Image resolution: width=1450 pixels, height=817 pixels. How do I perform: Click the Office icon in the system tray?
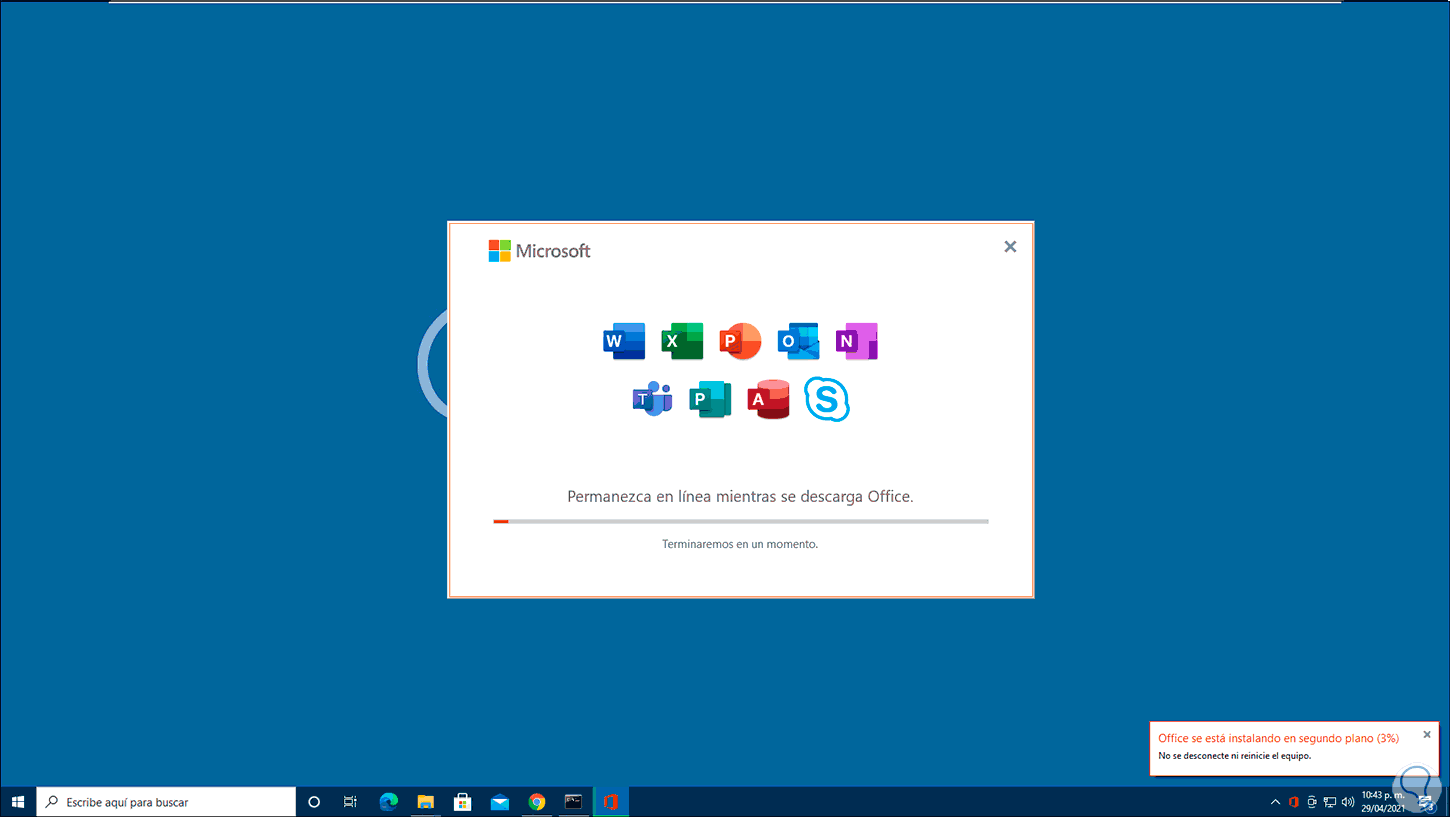[1294, 802]
